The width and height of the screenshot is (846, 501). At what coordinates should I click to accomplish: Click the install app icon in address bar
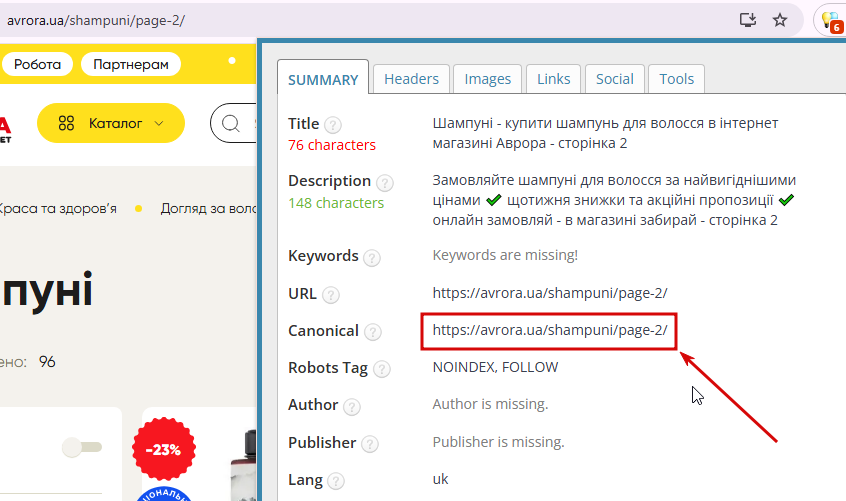[747, 20]
